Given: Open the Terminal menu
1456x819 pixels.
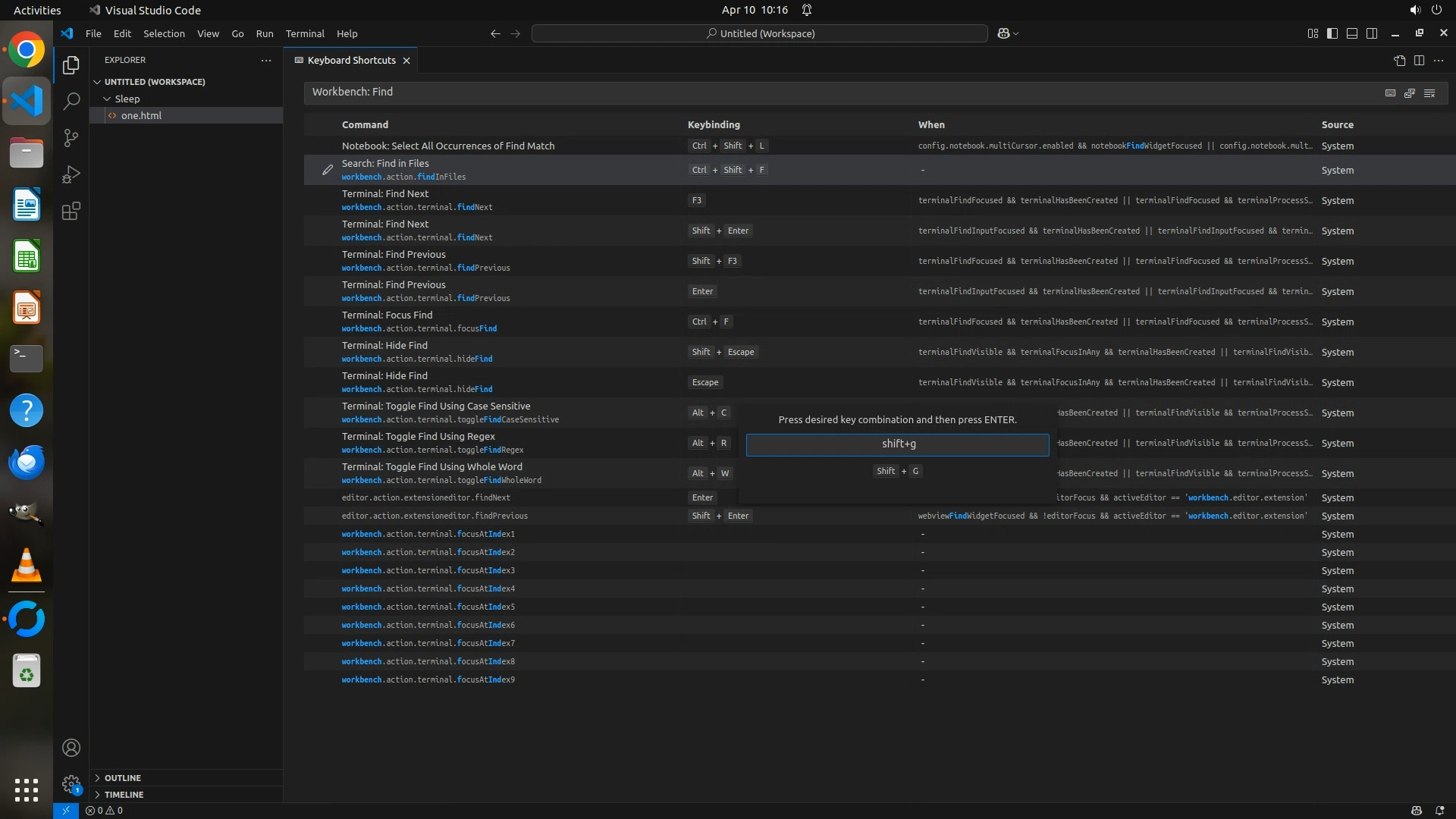Looking at the screenshot, I should click(x=305, y=33).
